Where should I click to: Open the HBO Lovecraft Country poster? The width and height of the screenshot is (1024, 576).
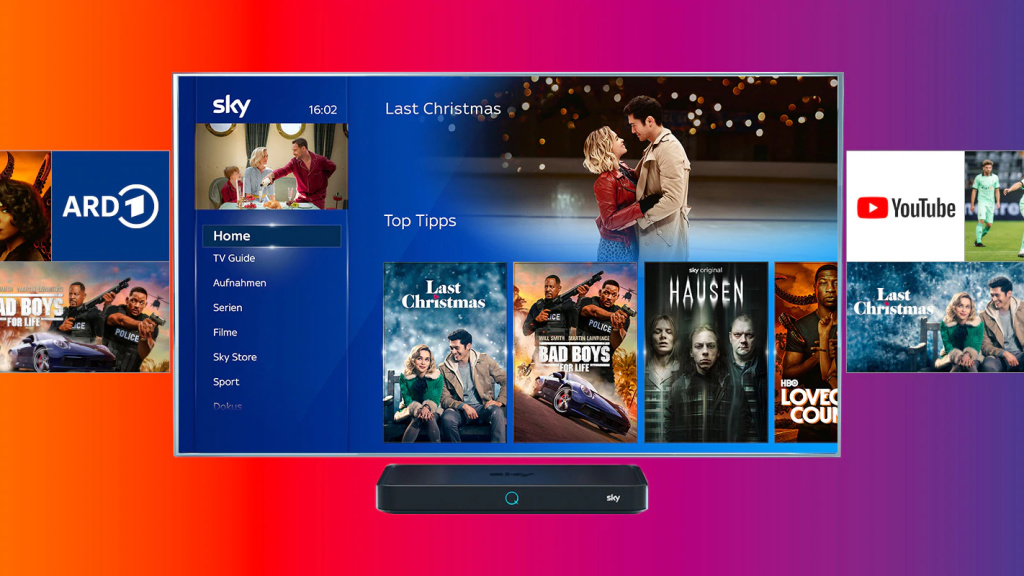pyautogui.click(x=806, y=353)
